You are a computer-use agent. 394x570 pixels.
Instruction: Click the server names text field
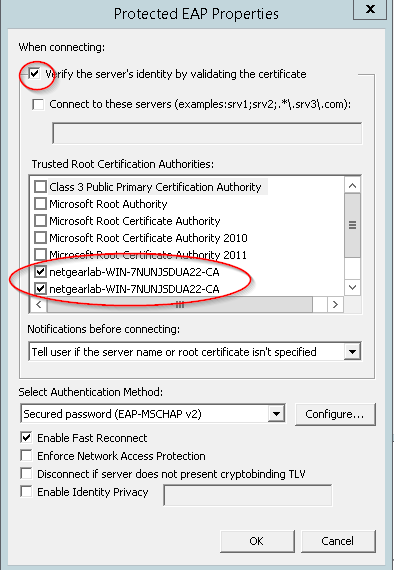point(207,133)
